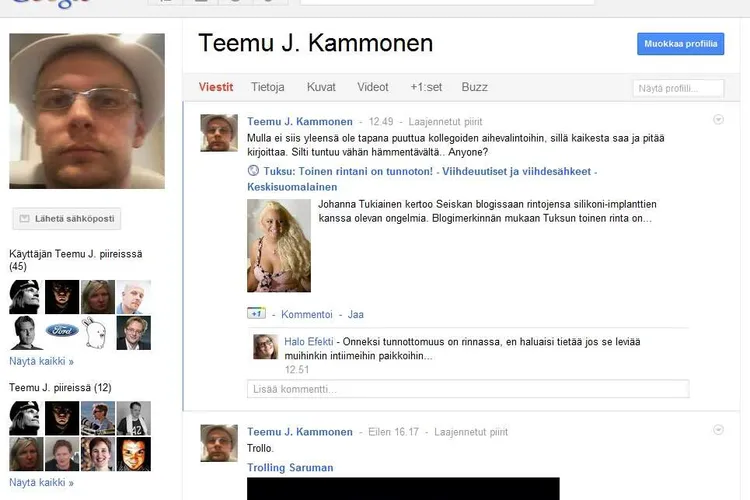This screenshot has height=500, width=750.
Task: Click the author avatar on the 12.49 post
Action: point(219,133)
